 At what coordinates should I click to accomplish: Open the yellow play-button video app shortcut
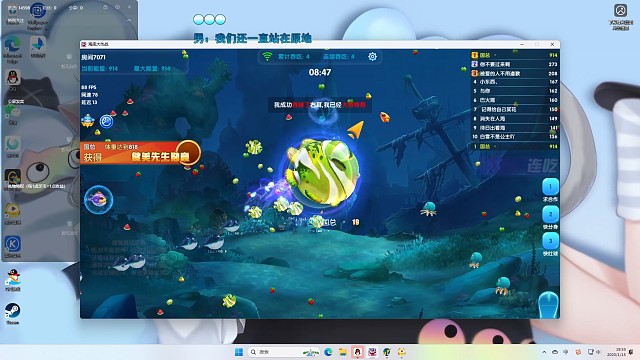point(13,213)
